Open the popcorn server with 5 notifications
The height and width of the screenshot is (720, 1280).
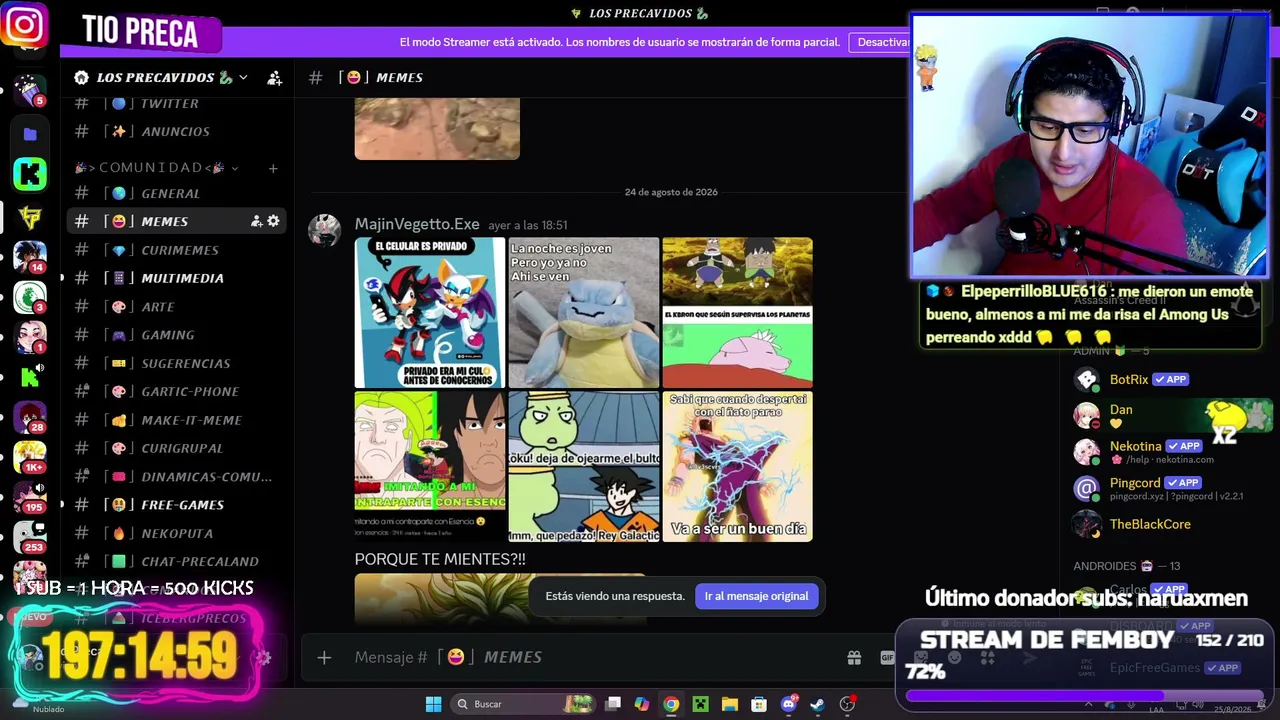point(30,90)
